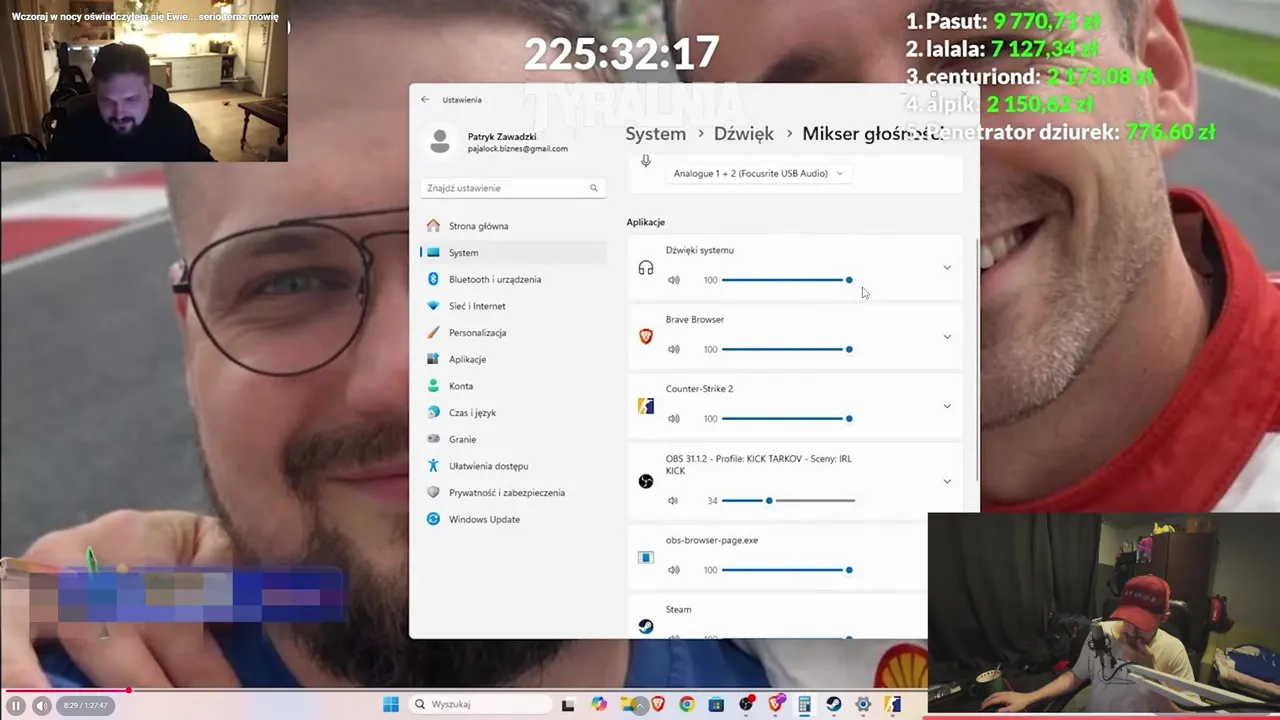
Task: Click the headphones icon for Dźwięki systemu
Action: click(x=646, y=268)
